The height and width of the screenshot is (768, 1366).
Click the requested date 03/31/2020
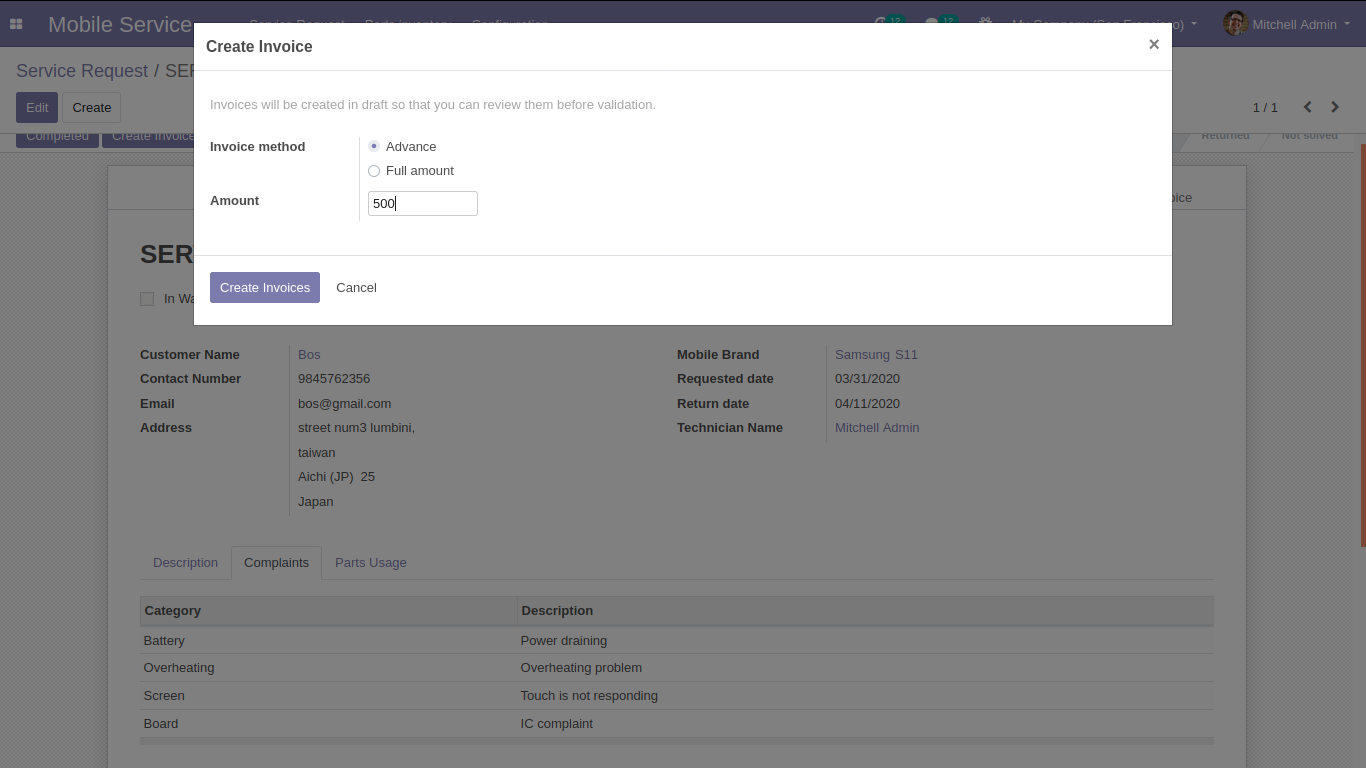coord(867,379)
